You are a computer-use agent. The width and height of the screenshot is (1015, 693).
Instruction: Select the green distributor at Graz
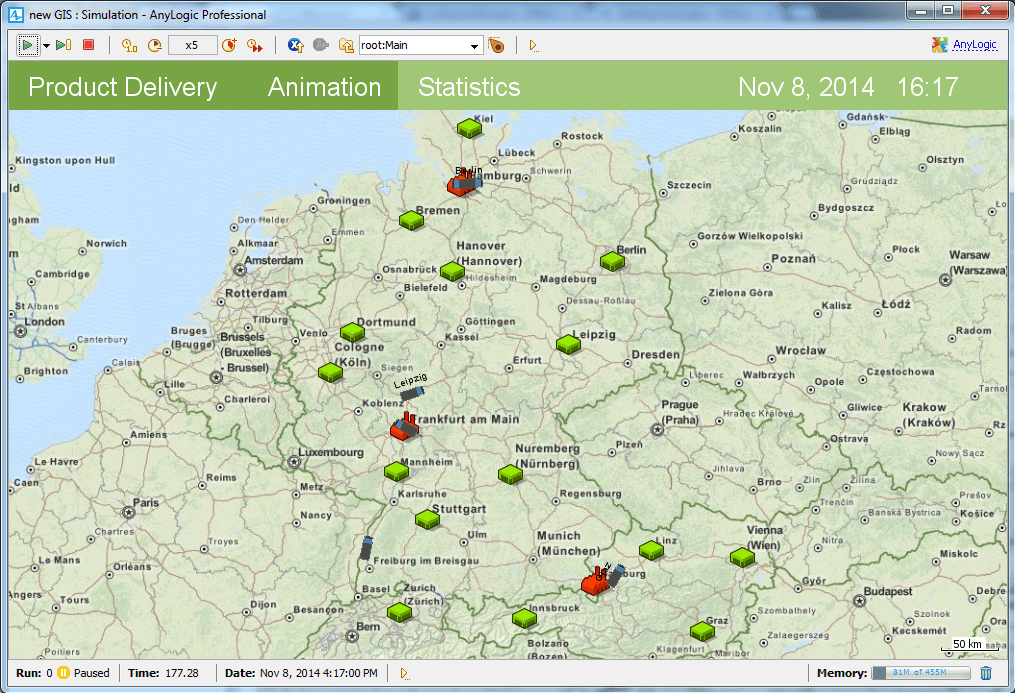tap(702, 630)
